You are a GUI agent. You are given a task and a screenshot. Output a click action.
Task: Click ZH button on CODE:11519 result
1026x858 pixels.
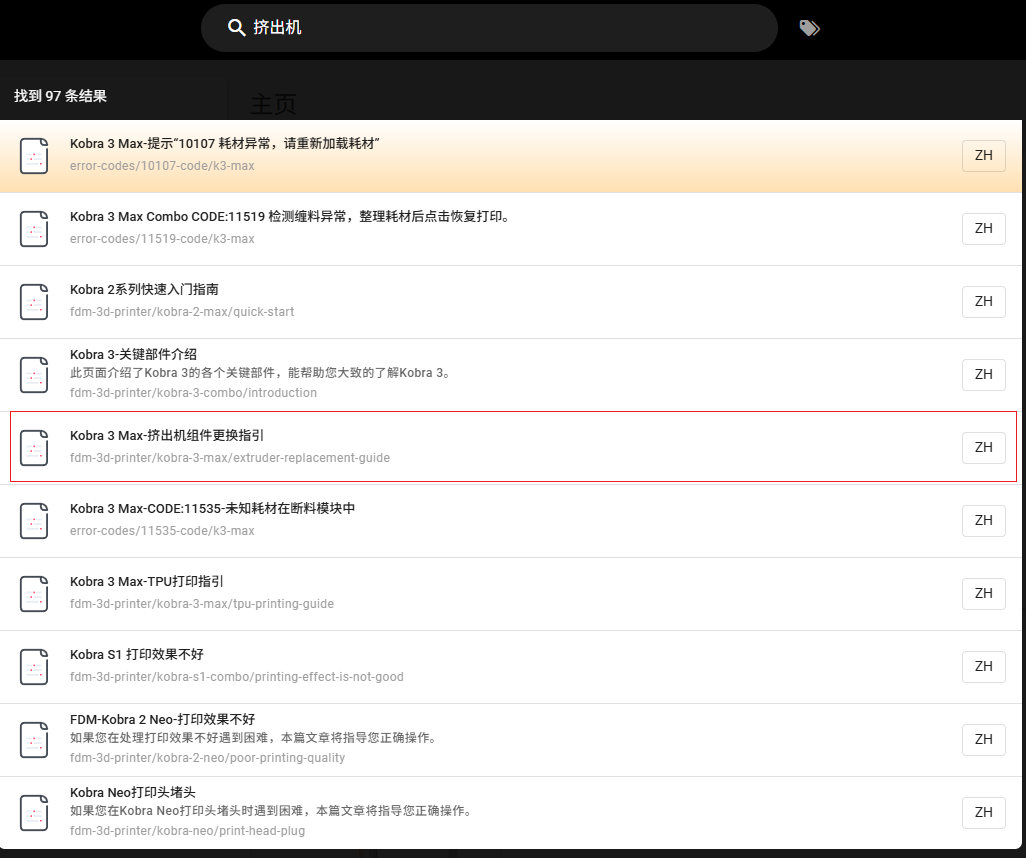(x=983, y=228)
